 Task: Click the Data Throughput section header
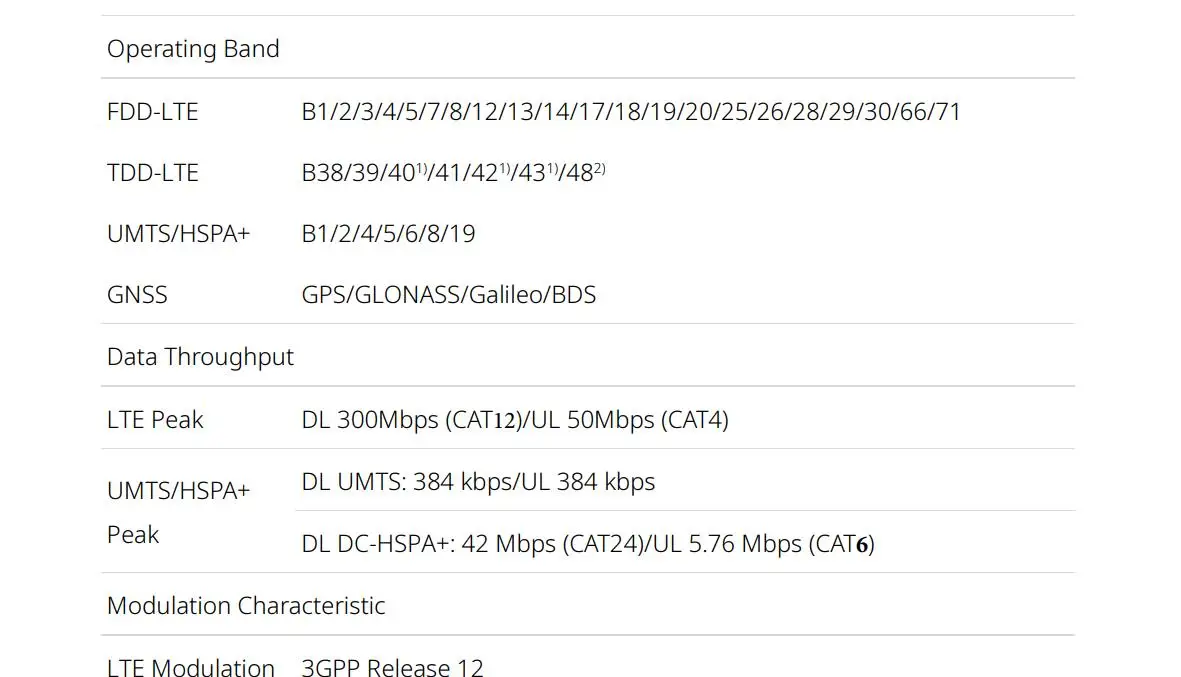coord(200,357)
